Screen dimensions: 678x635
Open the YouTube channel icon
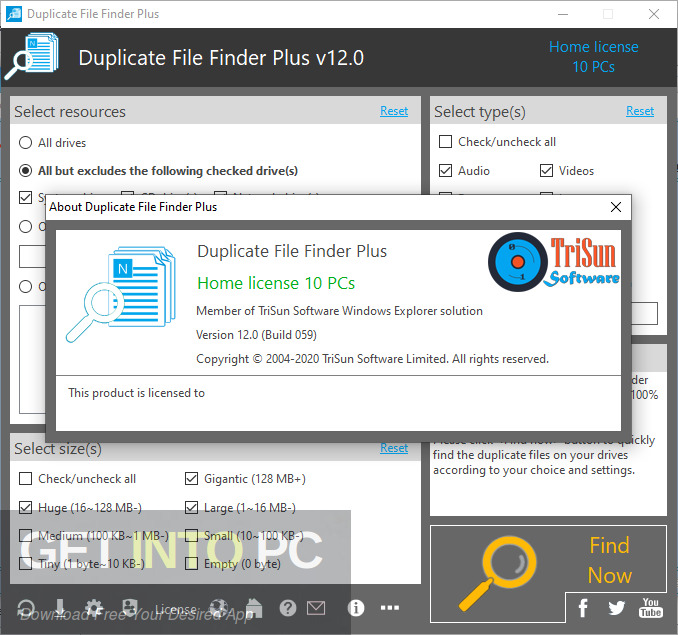click(650, 608)
